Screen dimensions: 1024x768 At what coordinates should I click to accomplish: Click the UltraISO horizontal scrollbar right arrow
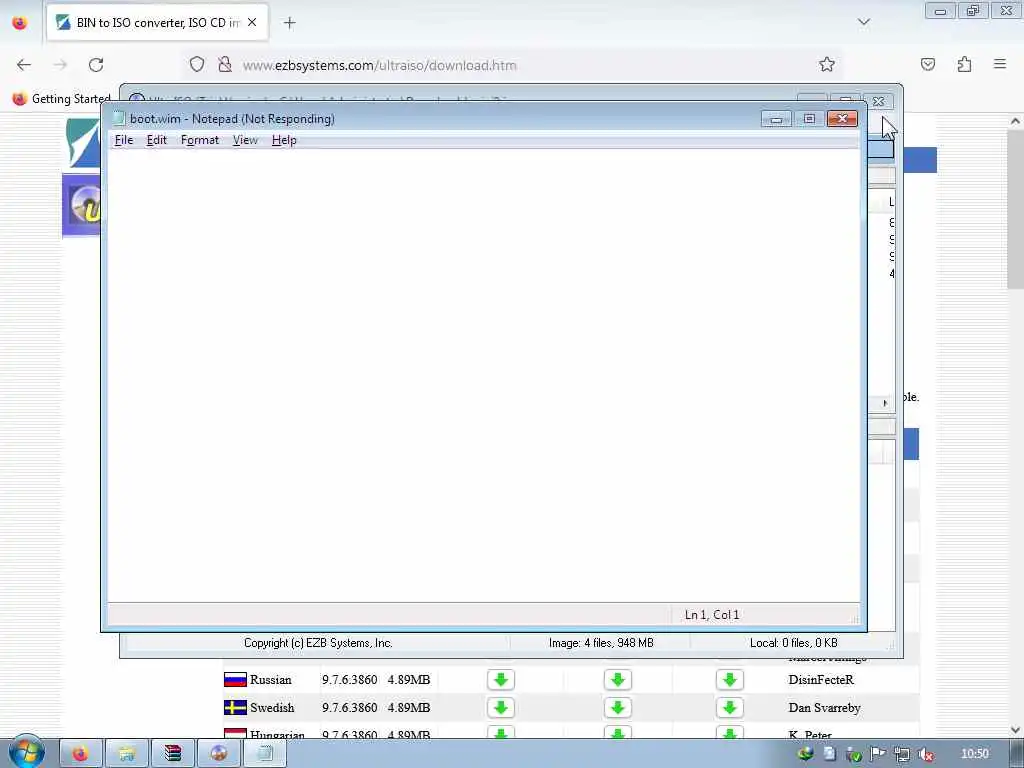[885, 403]
